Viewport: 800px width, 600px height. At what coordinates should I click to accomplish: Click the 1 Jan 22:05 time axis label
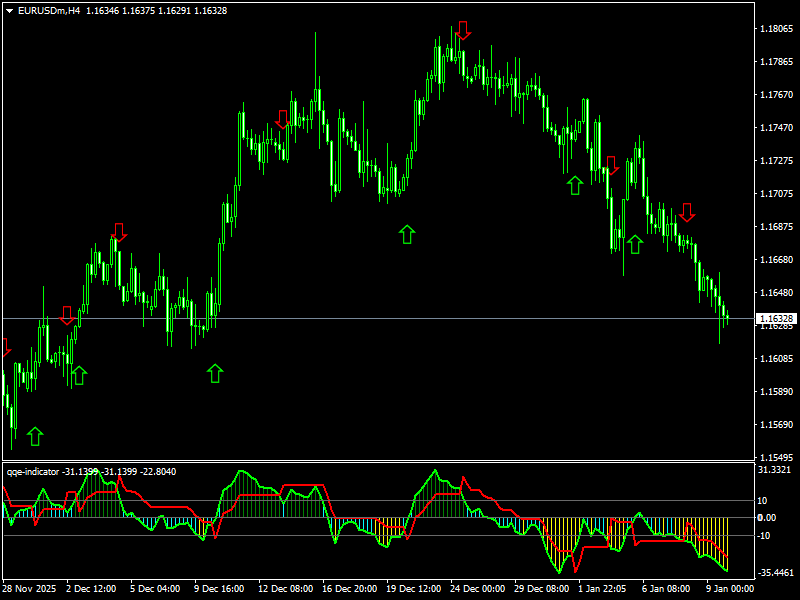[x=602, y=589]
